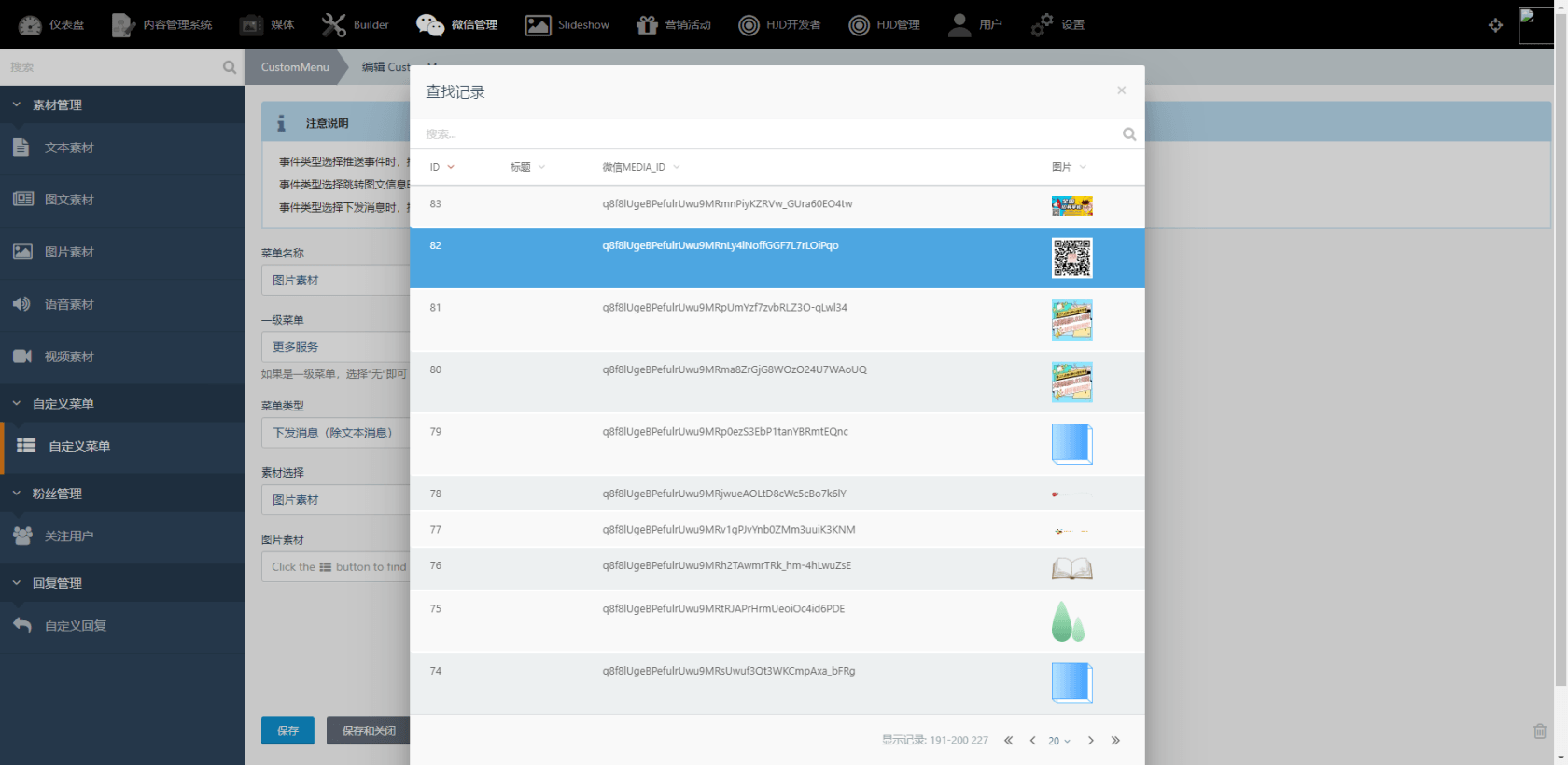Select record with ID 83
Screen dimensions: 1568x765
777,206
